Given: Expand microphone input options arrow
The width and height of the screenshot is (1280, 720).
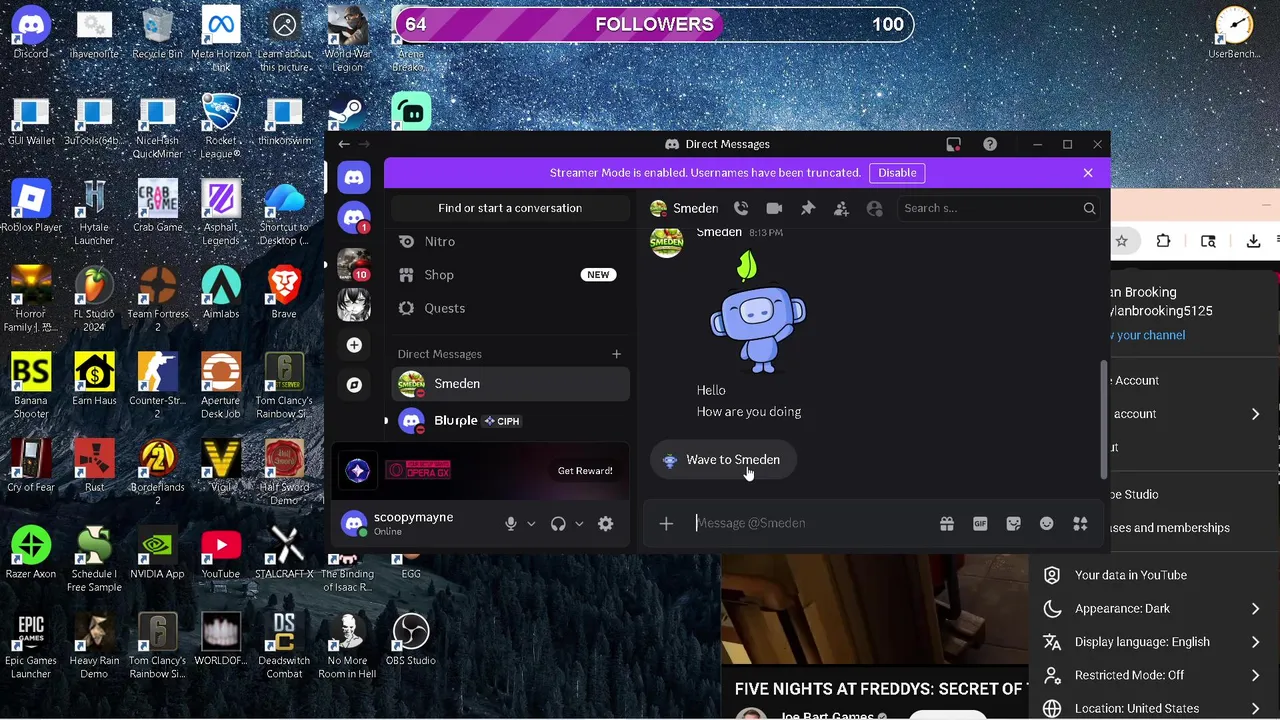Looking at the screenshot, I should click(x=531, y=524).
